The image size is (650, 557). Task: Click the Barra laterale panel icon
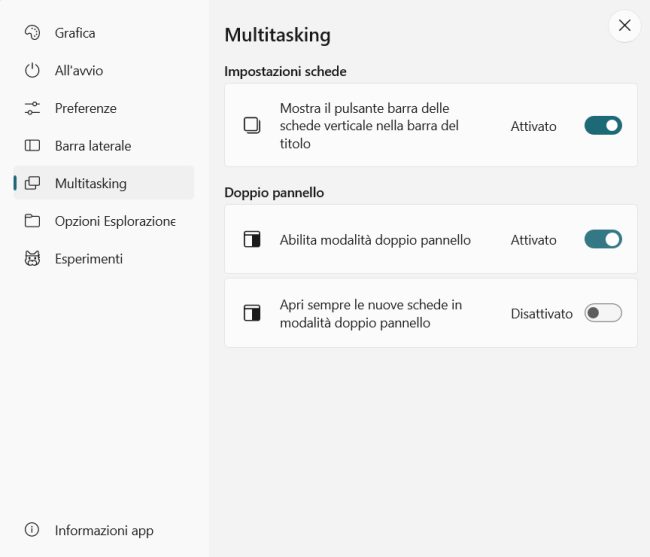click(32, 145)
